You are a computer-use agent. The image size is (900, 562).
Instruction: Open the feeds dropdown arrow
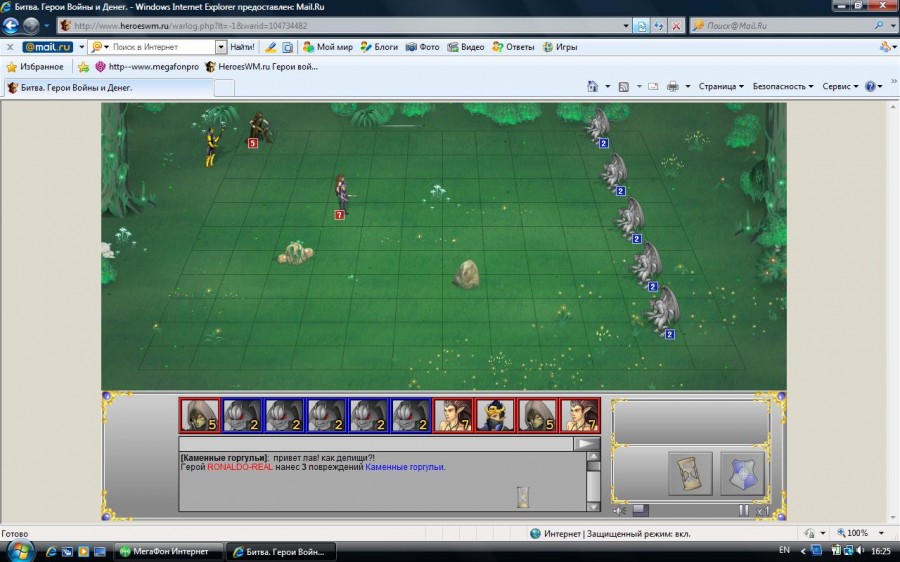click(638, 87)
